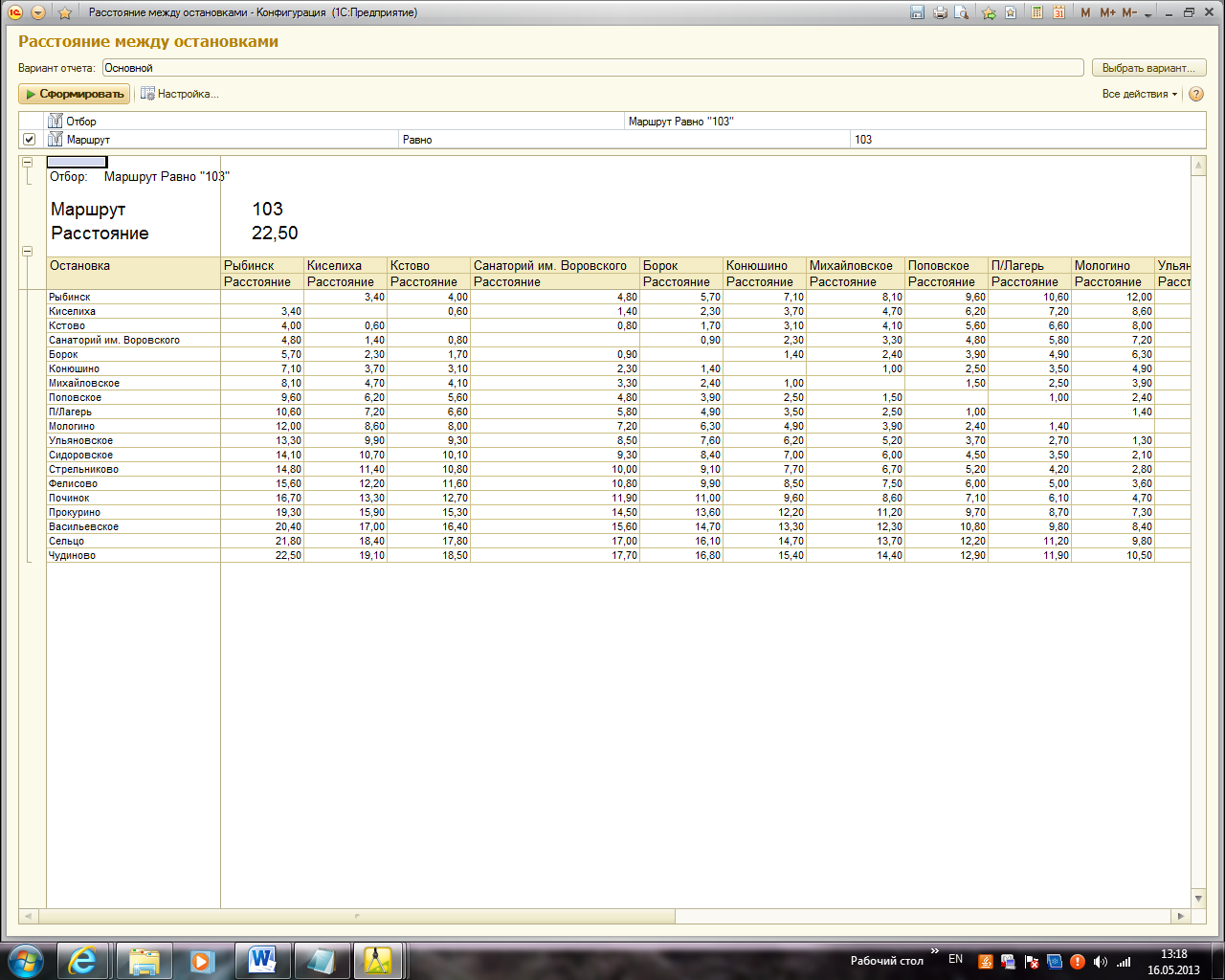
Task: Click the Вариант отчета input field
Action: click(592, 68)
